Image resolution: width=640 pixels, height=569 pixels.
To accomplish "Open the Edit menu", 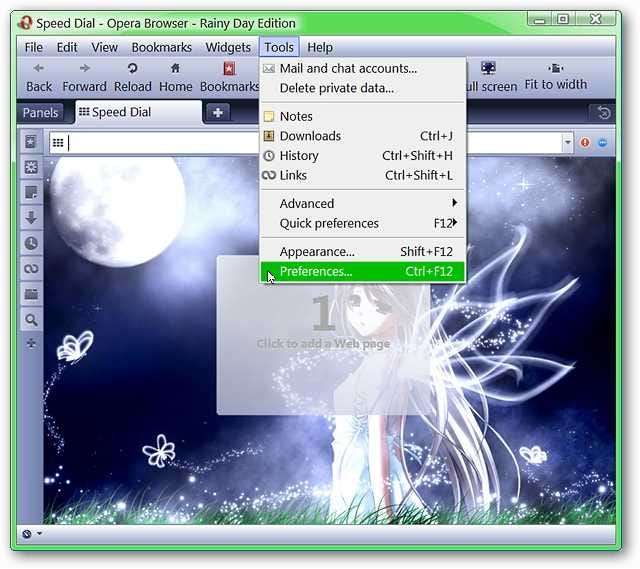I will (x=67, y=47).
